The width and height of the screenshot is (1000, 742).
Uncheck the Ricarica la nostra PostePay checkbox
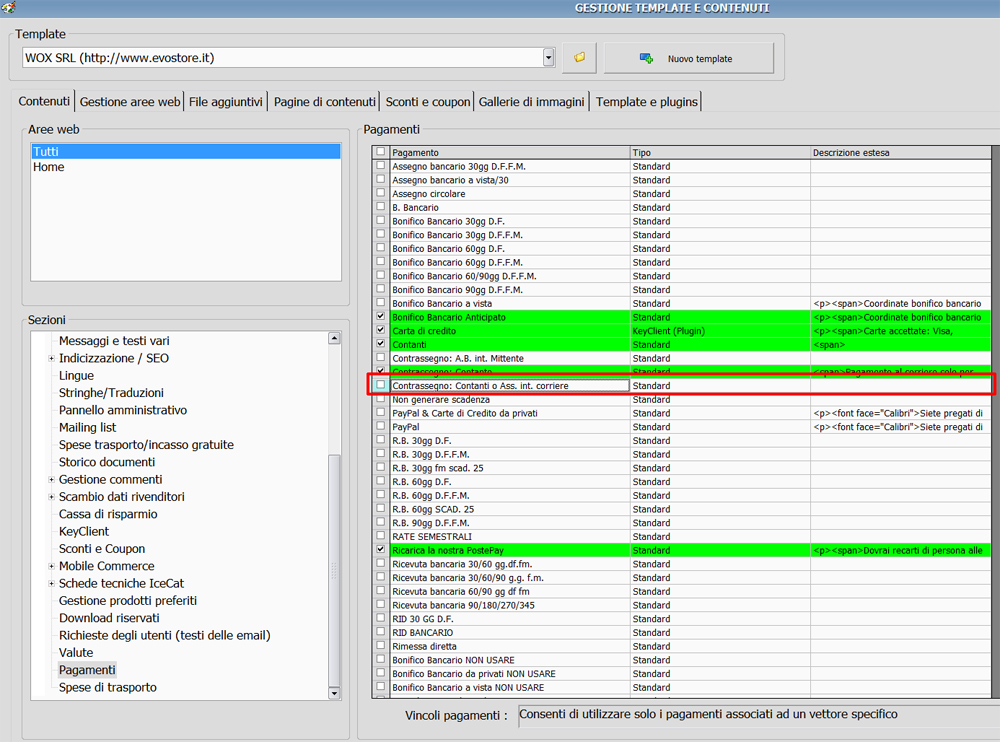tap(381, 549)
